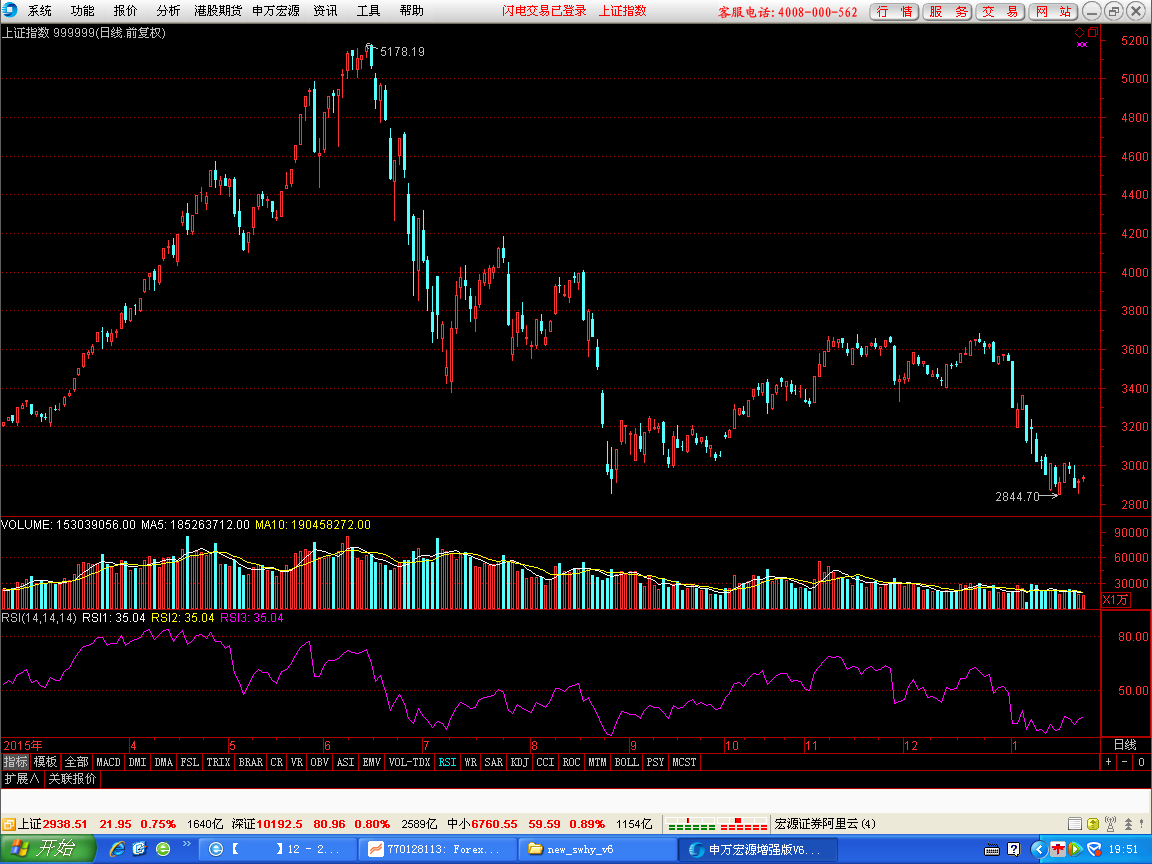
Task: Switch indicator to VOL-TDX
Action: [409, 762]
